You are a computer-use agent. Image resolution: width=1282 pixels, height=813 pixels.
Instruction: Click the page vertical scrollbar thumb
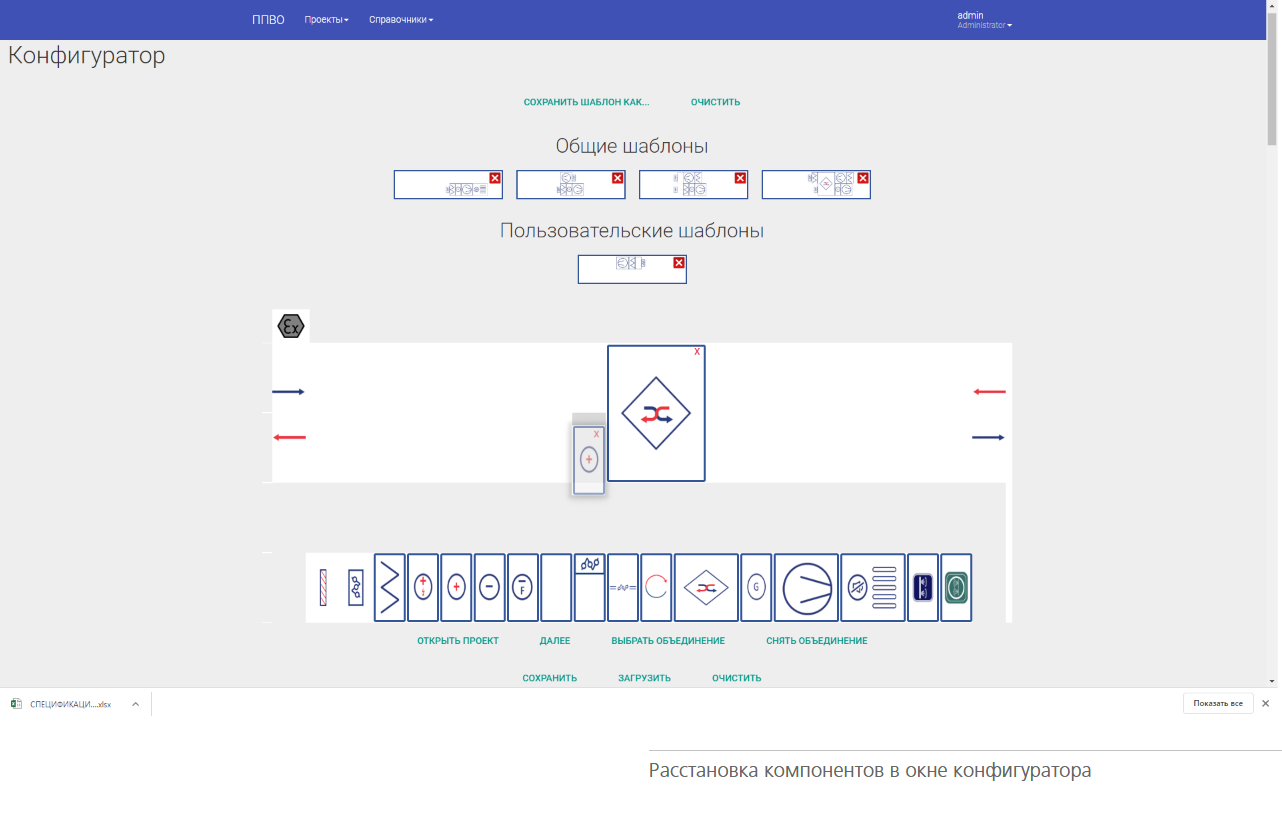tap(1273, 78)
